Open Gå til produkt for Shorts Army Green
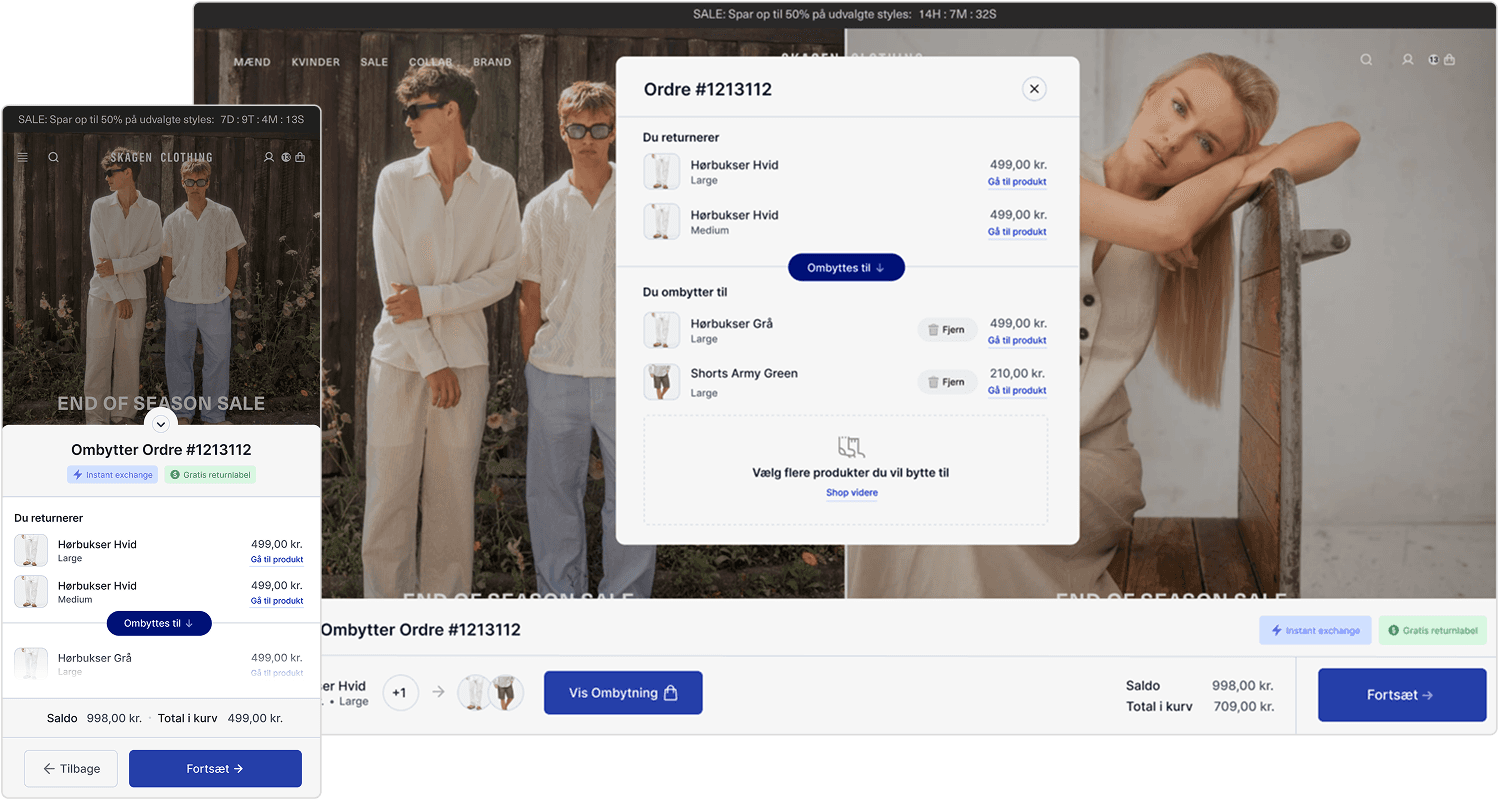Screen dimensions: 1498x799 pos(1017,391)
